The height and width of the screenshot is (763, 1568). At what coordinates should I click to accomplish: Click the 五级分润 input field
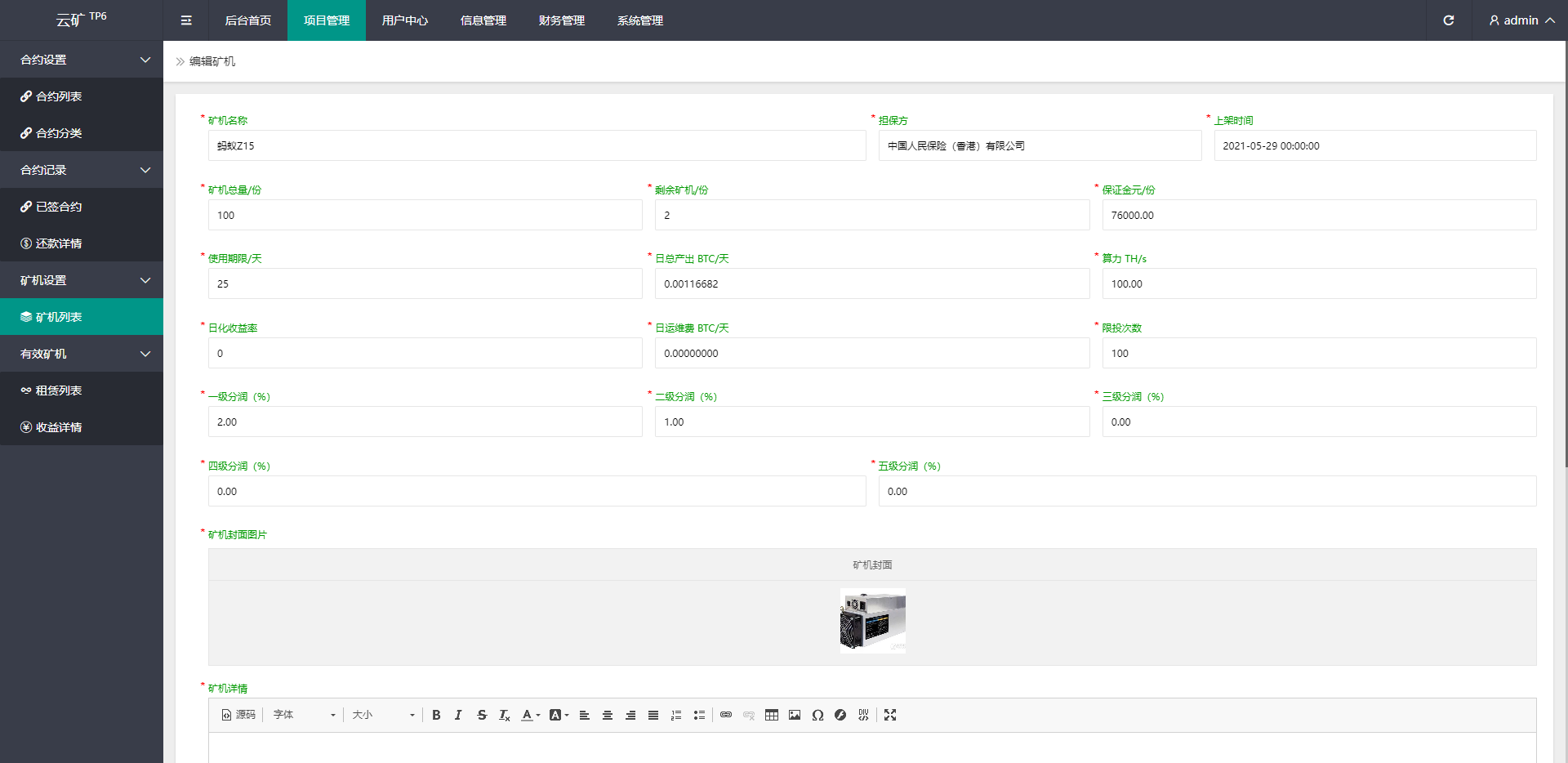click(1208, 491)
